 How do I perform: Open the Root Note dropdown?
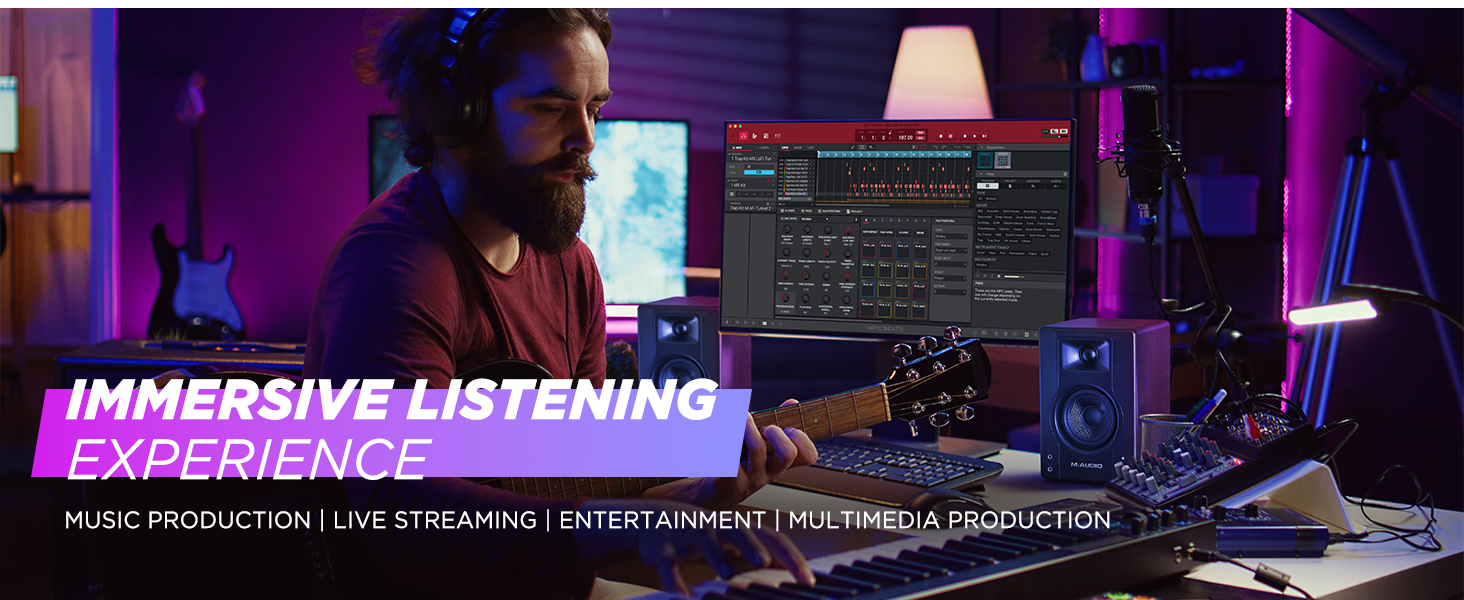coord(949,262)
